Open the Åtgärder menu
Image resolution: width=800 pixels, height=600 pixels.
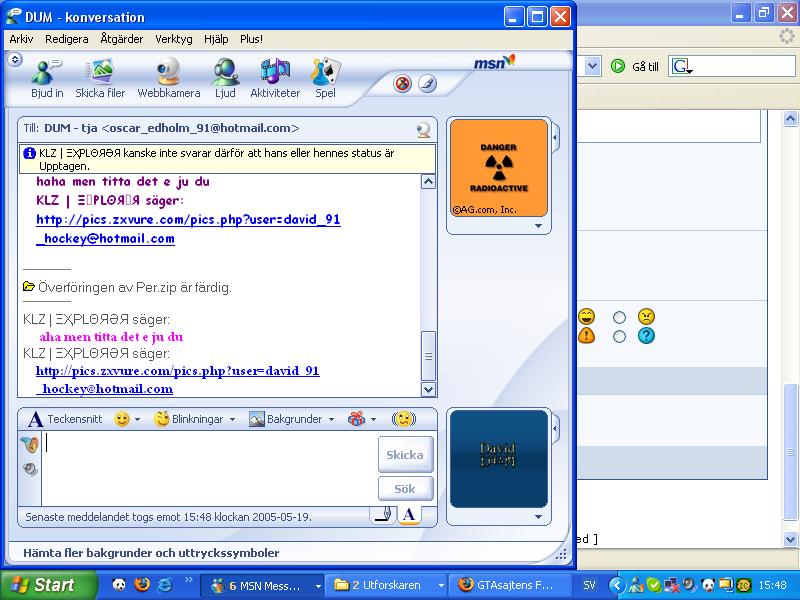[x=121, y=39]
